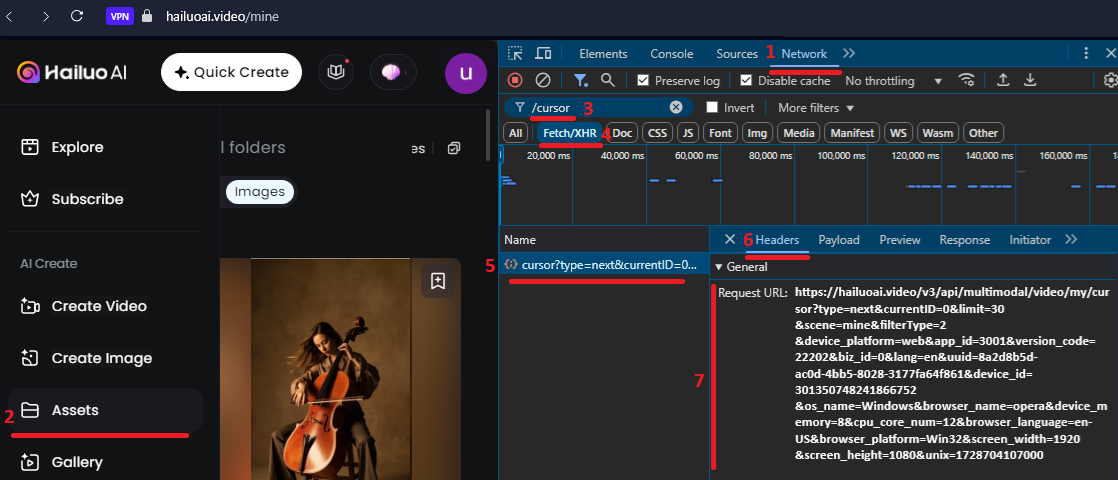Screen dimensions: 1118x480
Task: Click the clear network log icon
Action: [x=543, y=80]
